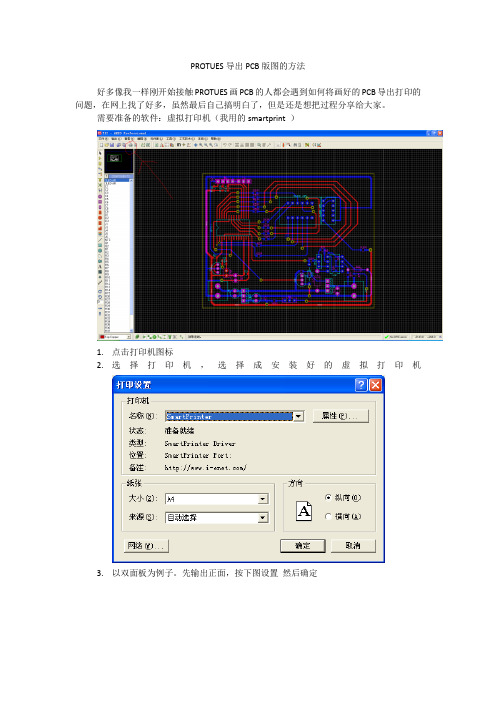
Task: Click the Undo icon in ARES toolbar
Action: coord(225,145)
